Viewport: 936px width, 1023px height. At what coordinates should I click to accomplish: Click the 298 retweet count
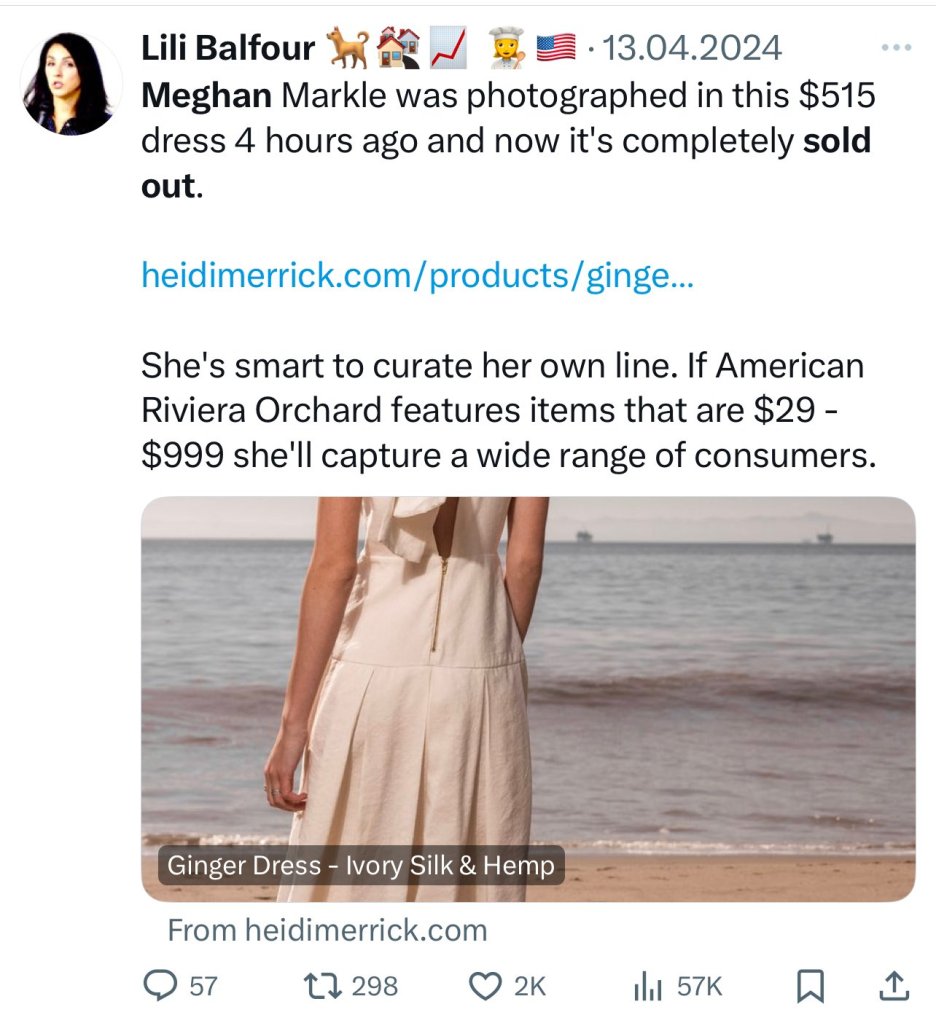click(x=375, y=987)
